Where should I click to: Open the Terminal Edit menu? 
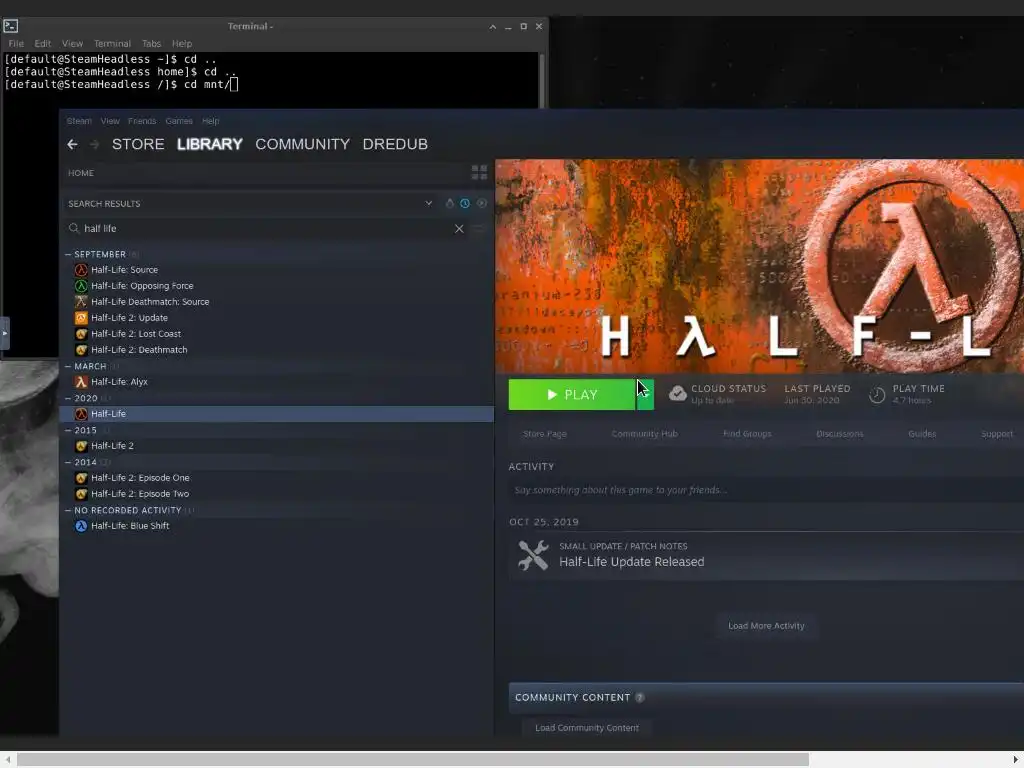42,44
